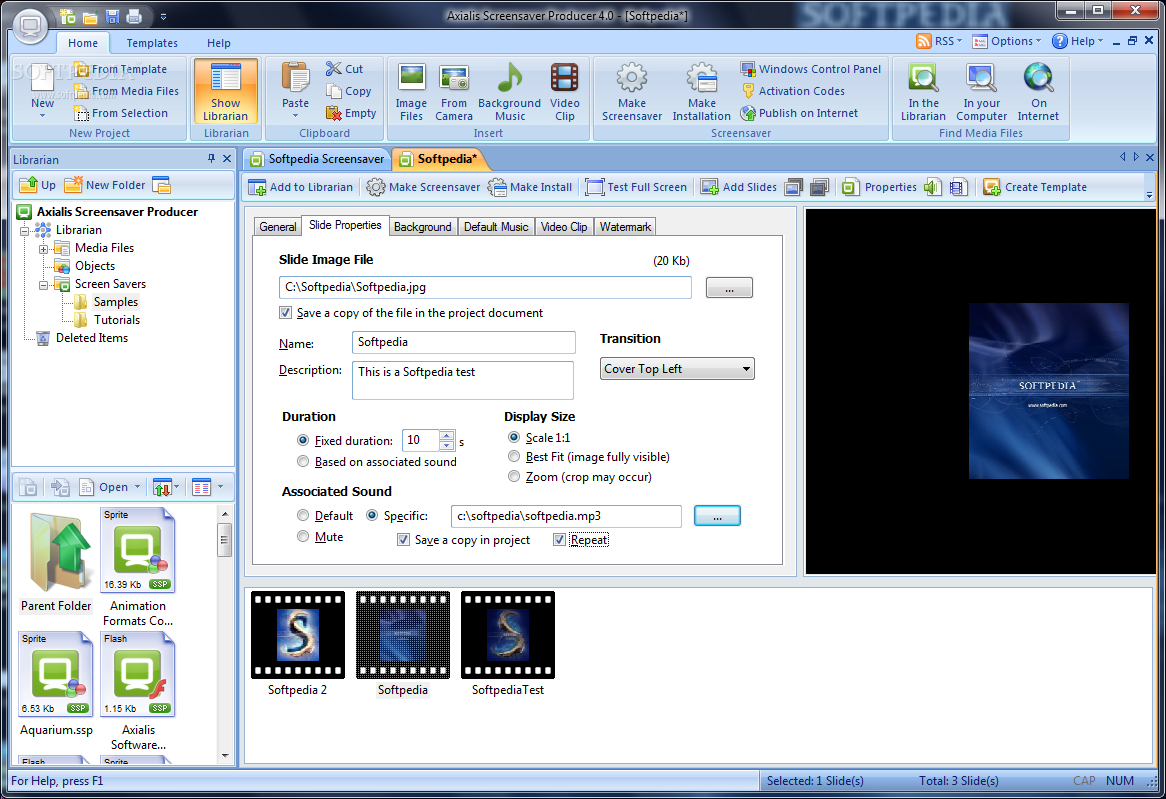The height and width of the screenshot is (799, 1166).
Task: Toggle Save a copy in project checkbox
Action: point(403,539)
